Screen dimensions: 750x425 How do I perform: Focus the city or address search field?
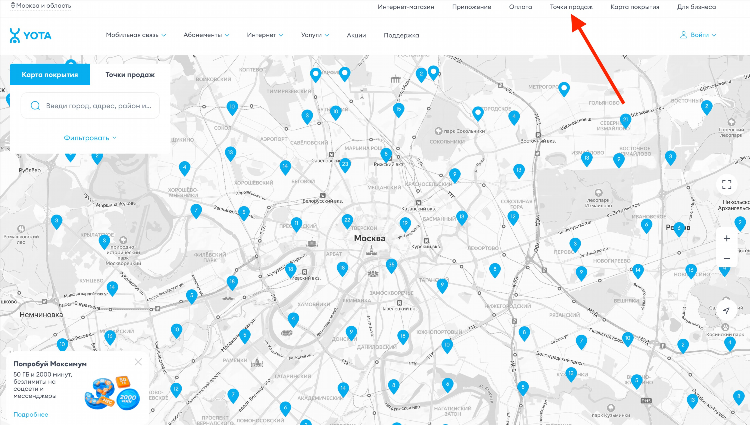(90, 106)
